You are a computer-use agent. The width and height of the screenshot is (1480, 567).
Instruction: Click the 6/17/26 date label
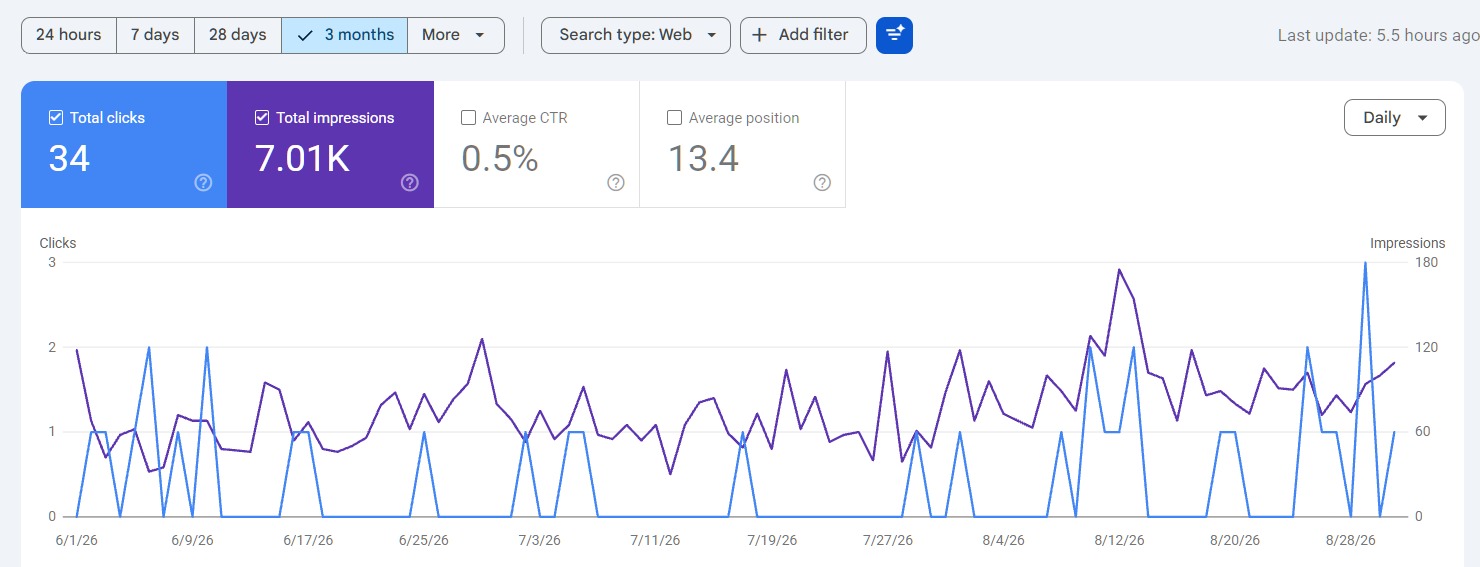pyautogui.click(x=308, y=540)
